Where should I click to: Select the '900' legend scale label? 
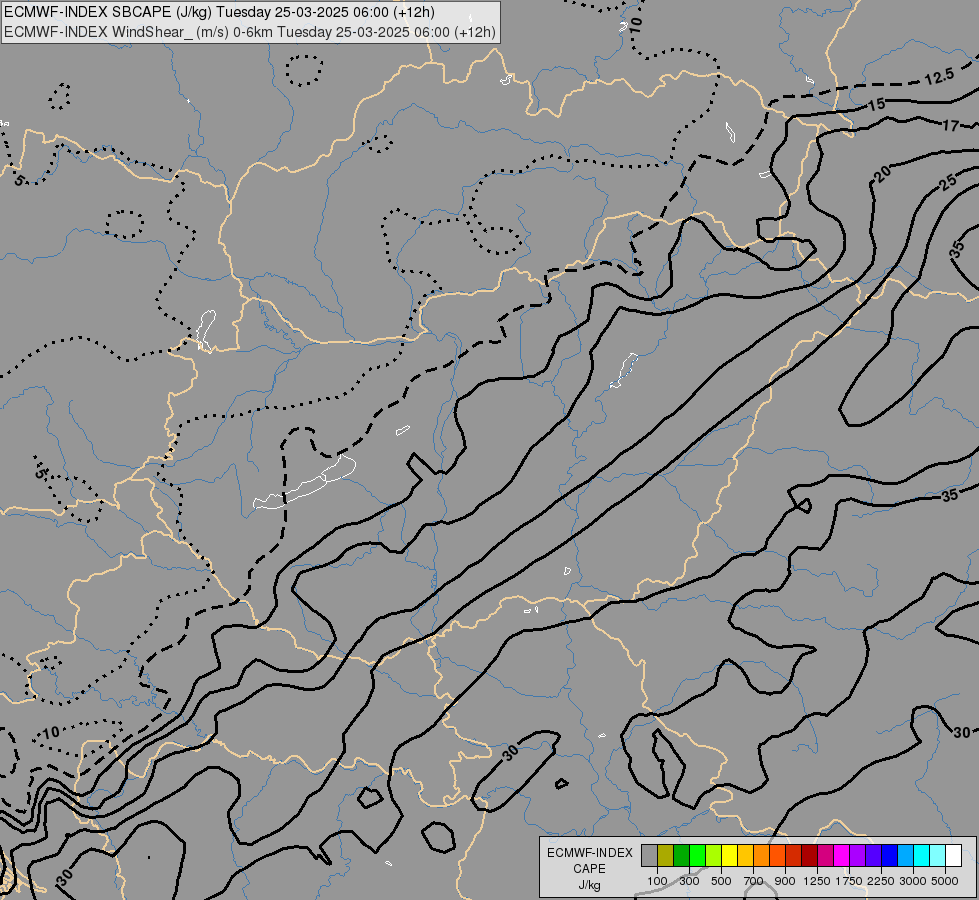point(785,881)
